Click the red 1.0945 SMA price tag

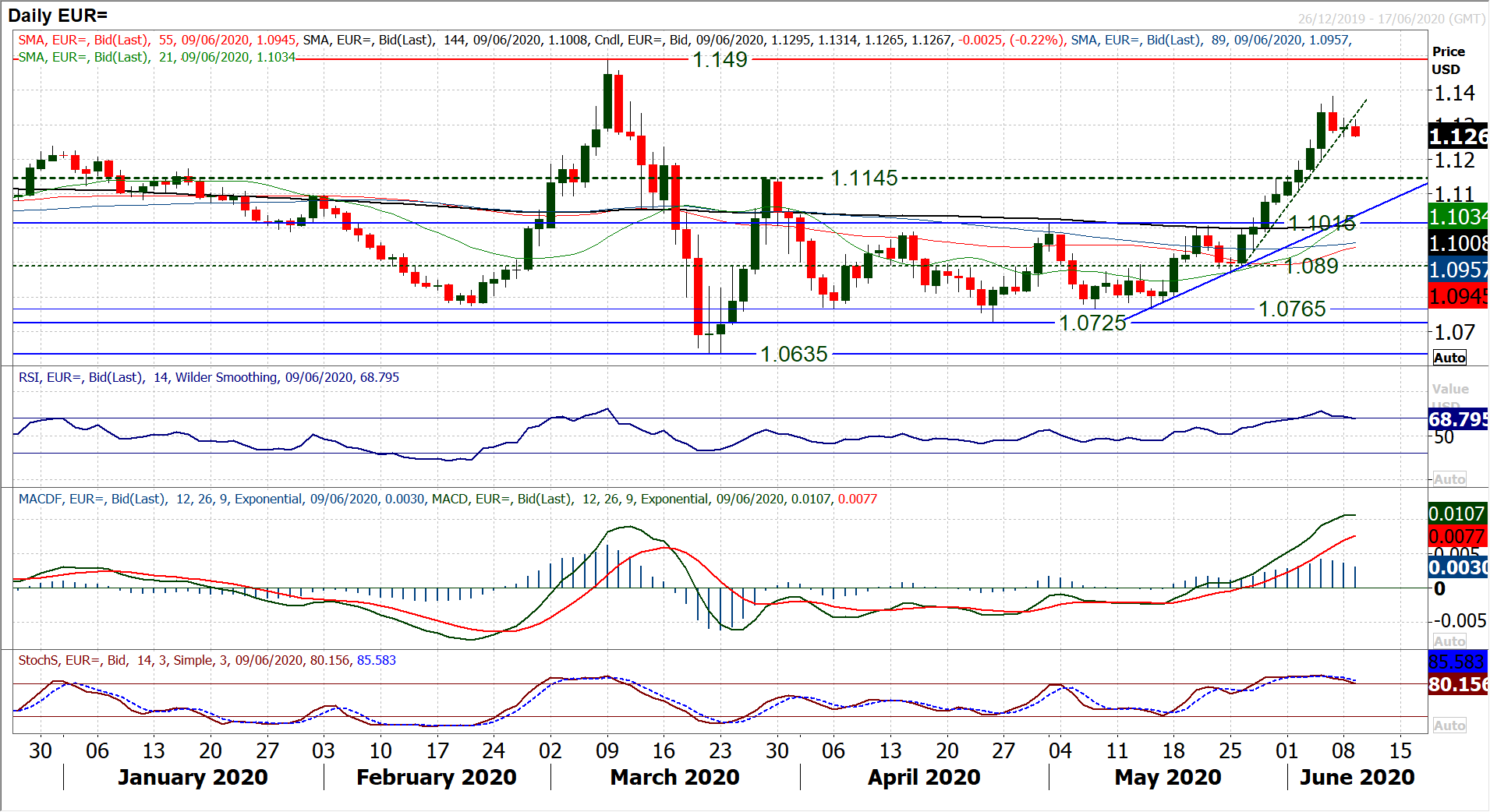click(1458, 297)
